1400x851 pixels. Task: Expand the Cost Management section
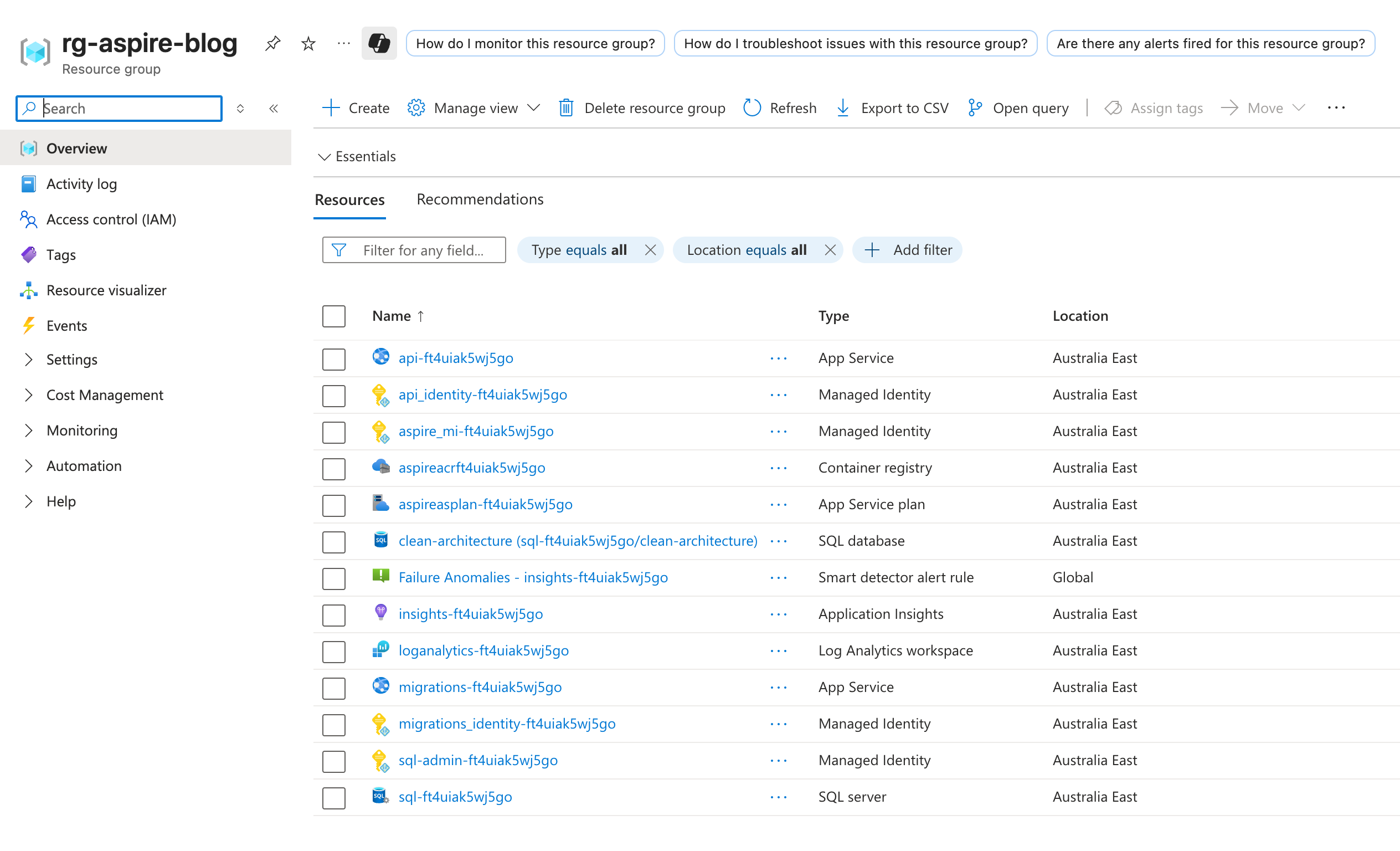point(29,394)
